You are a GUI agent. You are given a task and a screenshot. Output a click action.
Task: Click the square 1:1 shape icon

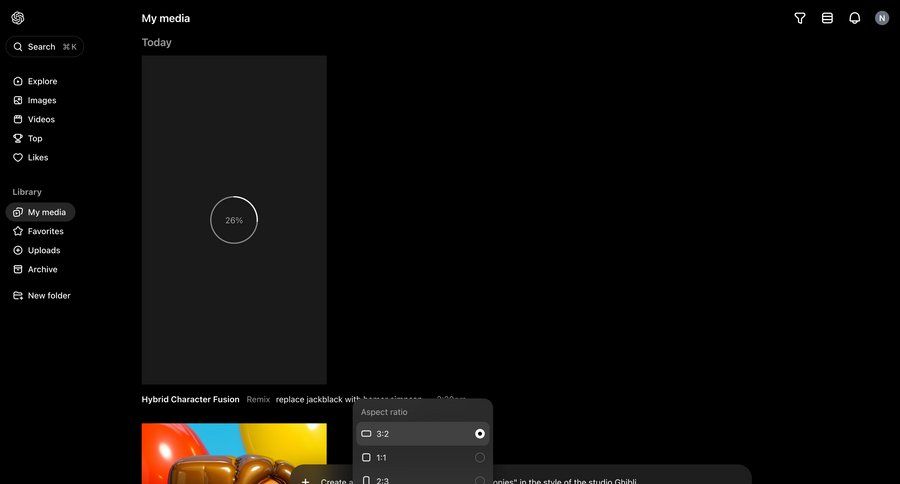pos(366,458)
